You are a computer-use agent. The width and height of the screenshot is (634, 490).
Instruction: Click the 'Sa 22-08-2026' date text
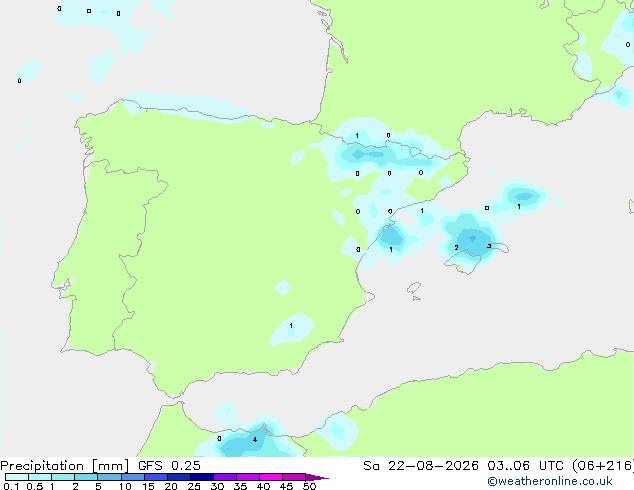click(x=421, y=466)
